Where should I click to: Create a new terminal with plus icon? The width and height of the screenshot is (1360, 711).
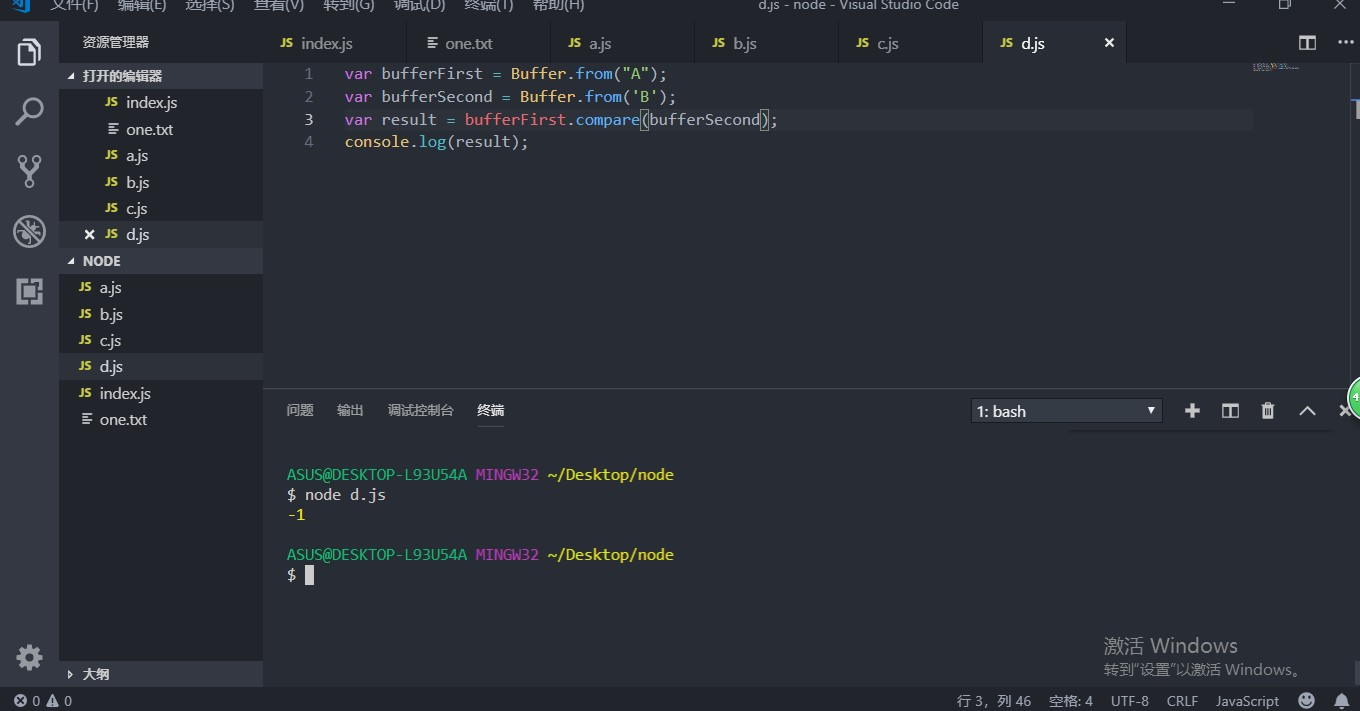[x=1192, y=411]
